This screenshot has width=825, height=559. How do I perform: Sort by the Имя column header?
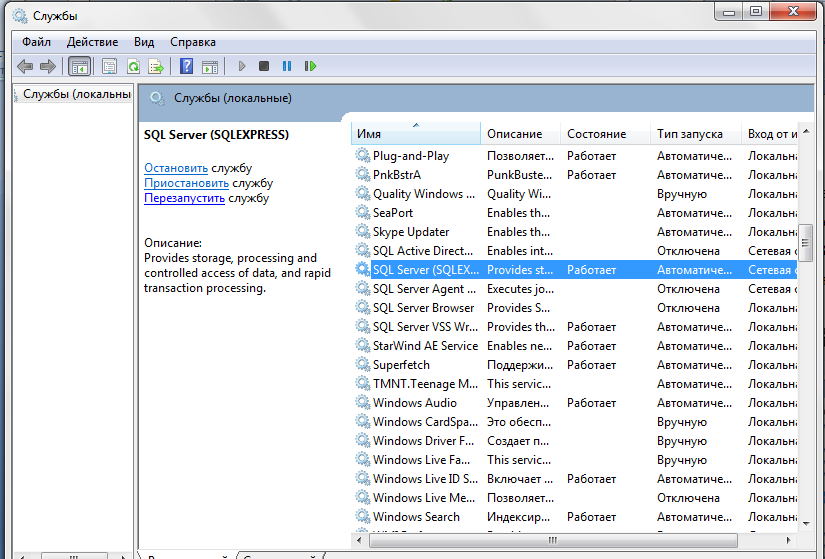416,134
